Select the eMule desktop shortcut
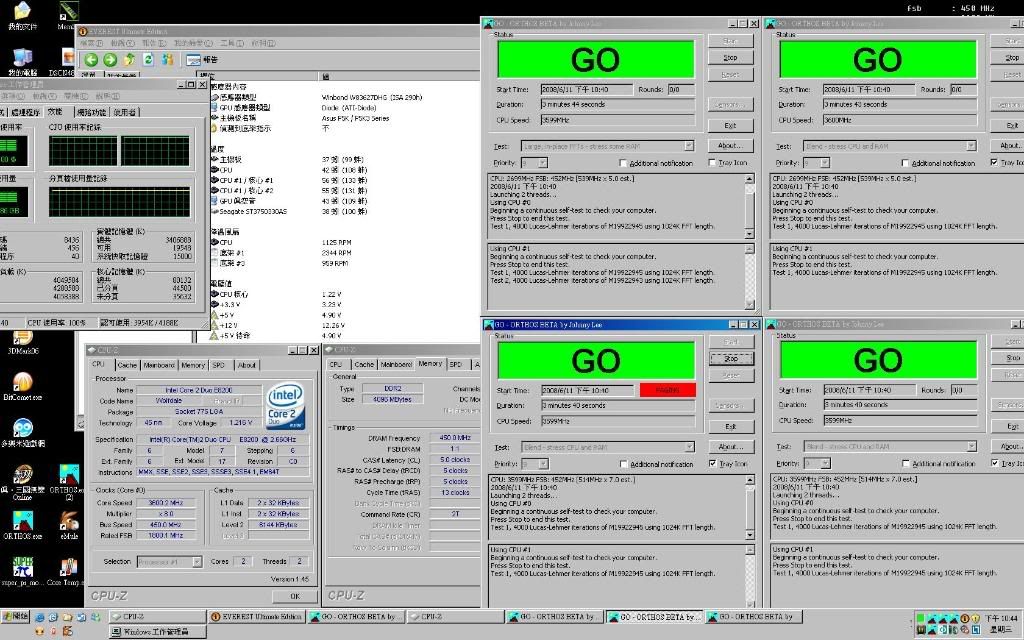The height and width of the screenshot is (640, 1024). [69, 526]
